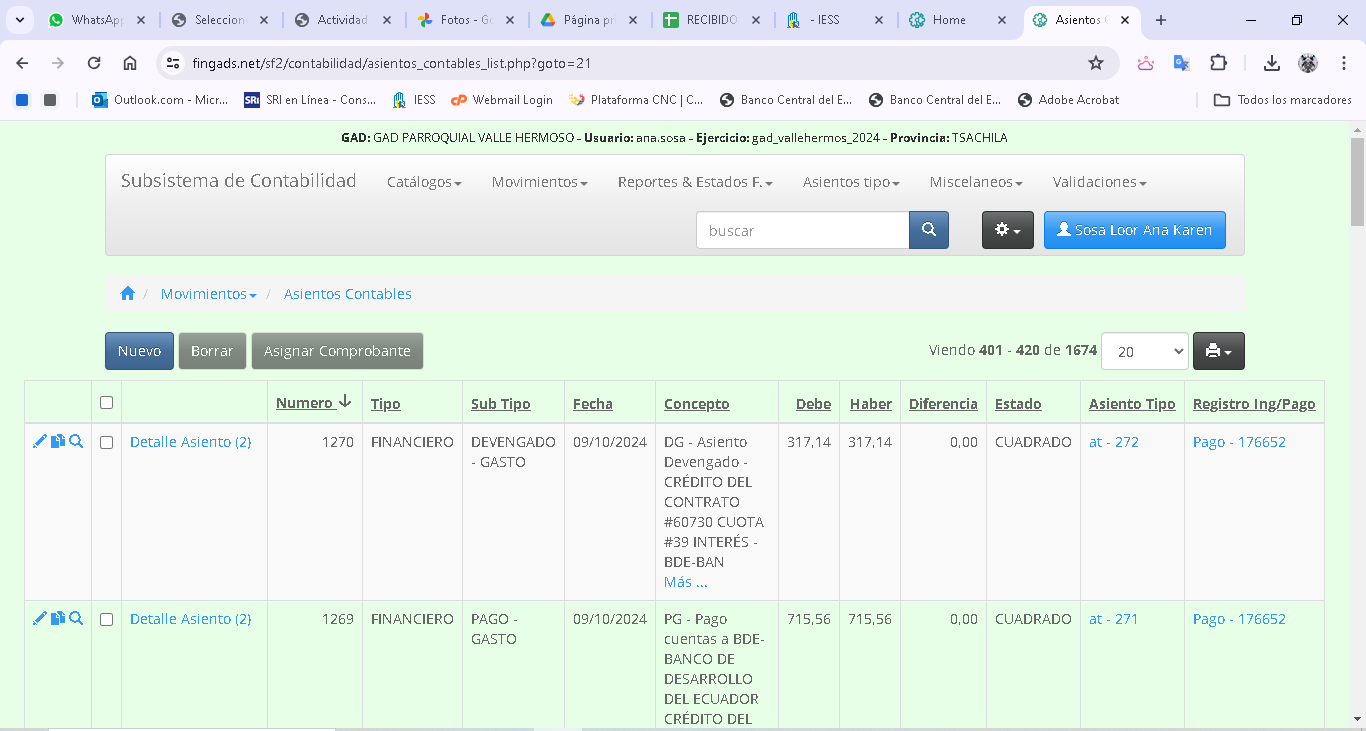Open the Validaciones menu
Screen dimensions: 1366x731
coord(1099,182)
